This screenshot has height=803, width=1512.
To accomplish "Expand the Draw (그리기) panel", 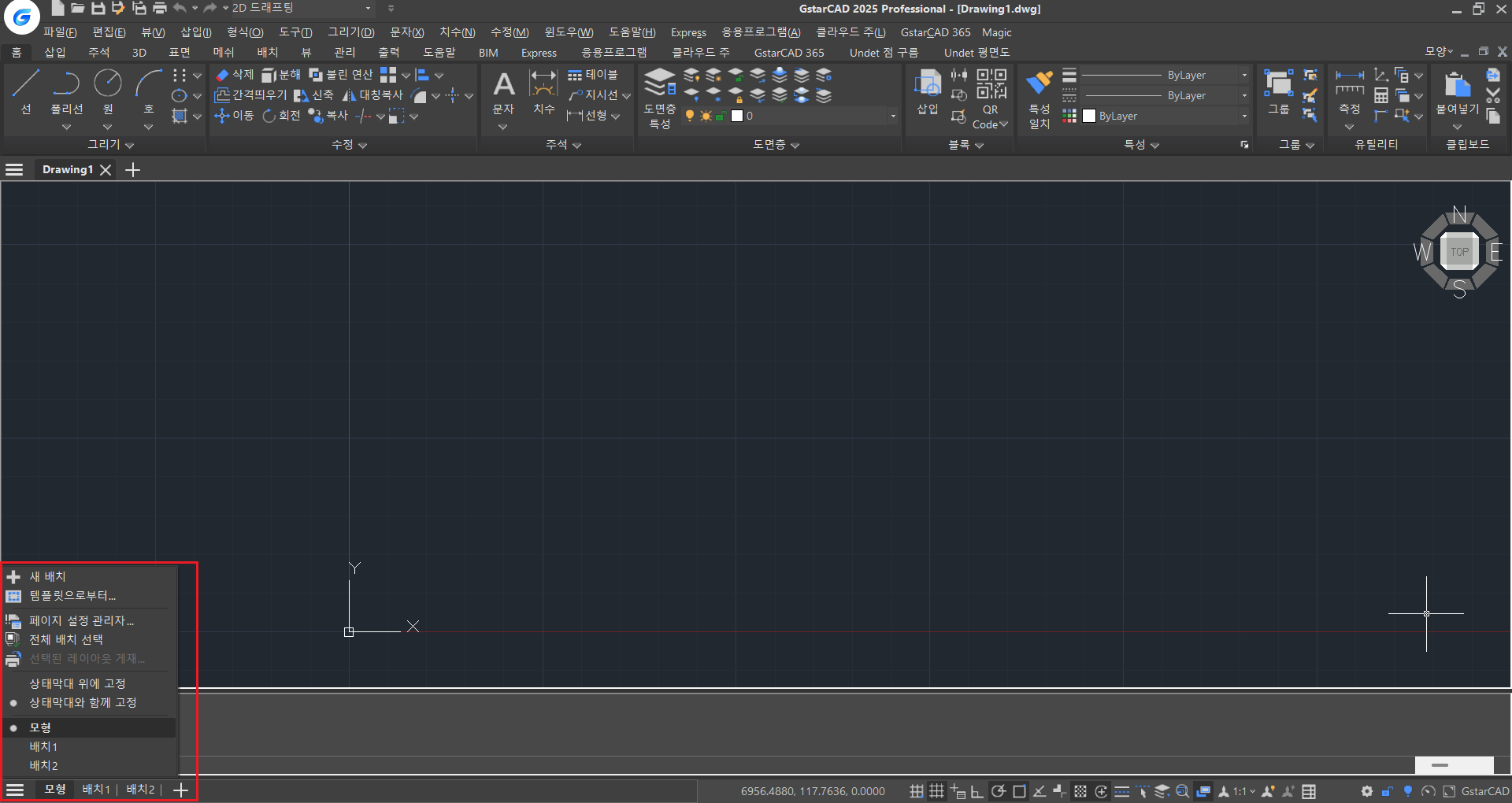I will coord(110,145).
